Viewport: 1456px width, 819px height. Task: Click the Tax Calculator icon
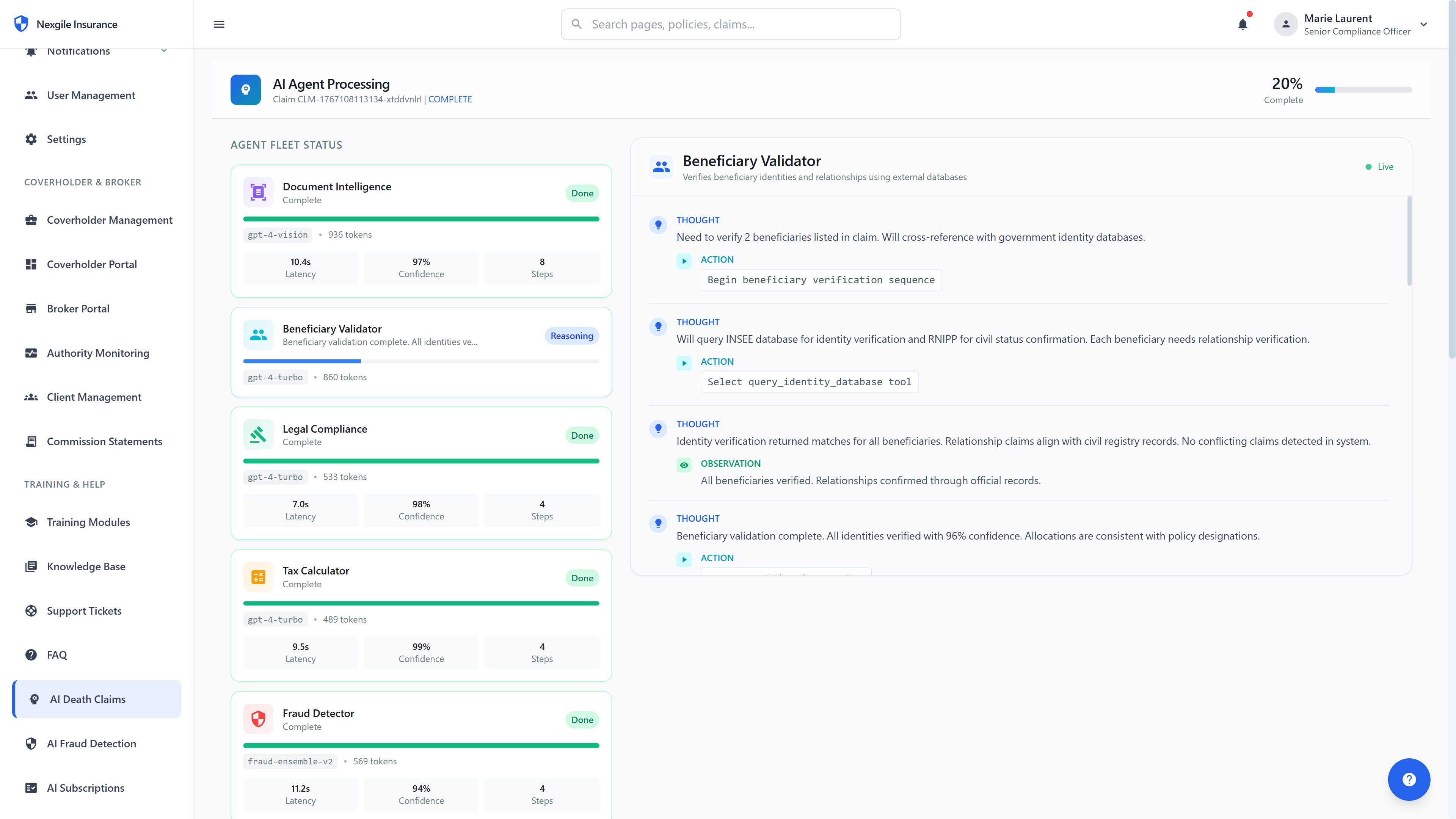258,576
